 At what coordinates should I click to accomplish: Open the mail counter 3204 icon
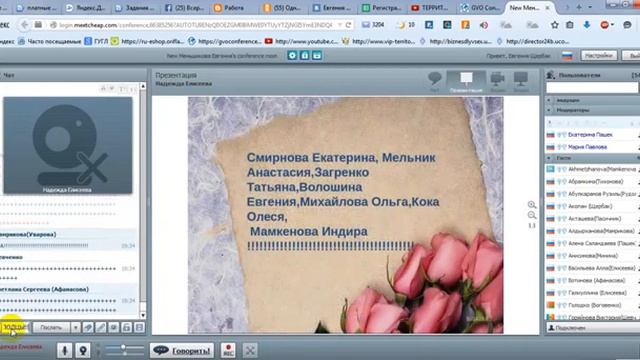(x=373, y=25)
